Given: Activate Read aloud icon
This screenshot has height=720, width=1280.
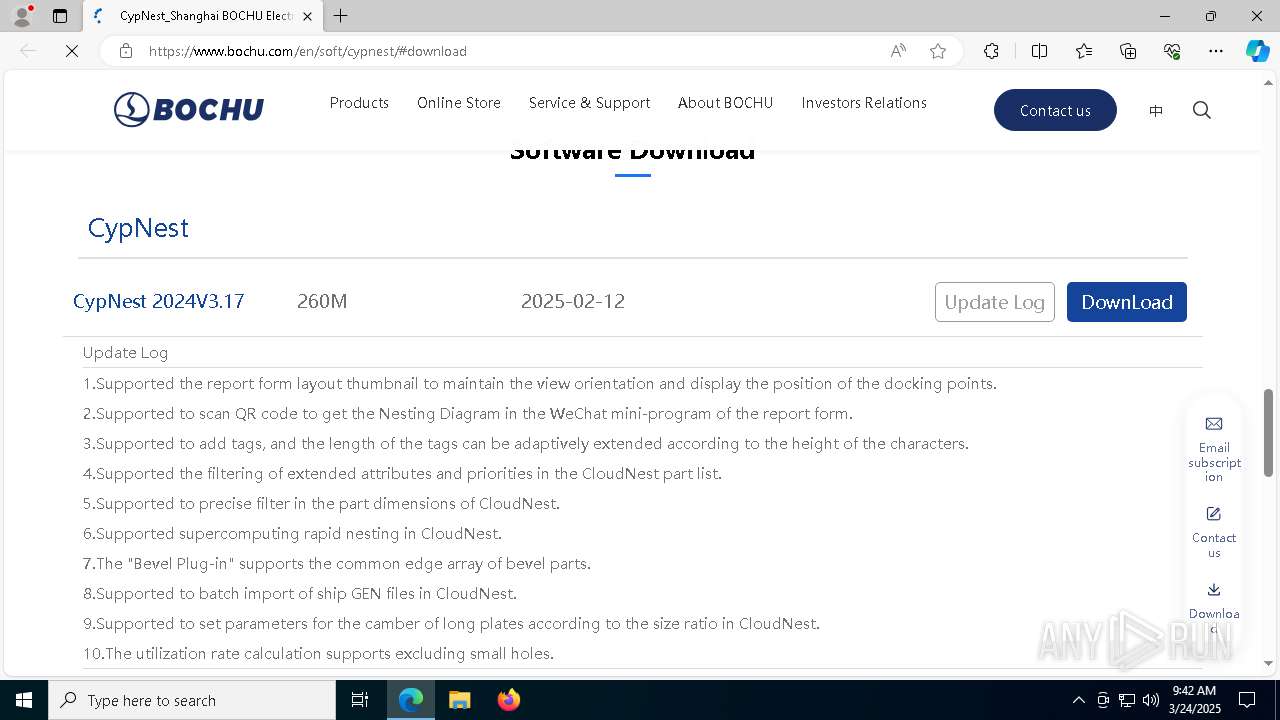Looking at the screenshot, I should (x=898, y=51).
